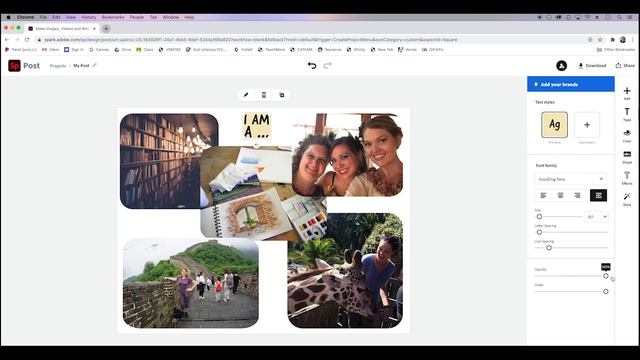Bookmark this page with the star icon
Viewport: 640px width, 360px height.
(x=600, y=40)
